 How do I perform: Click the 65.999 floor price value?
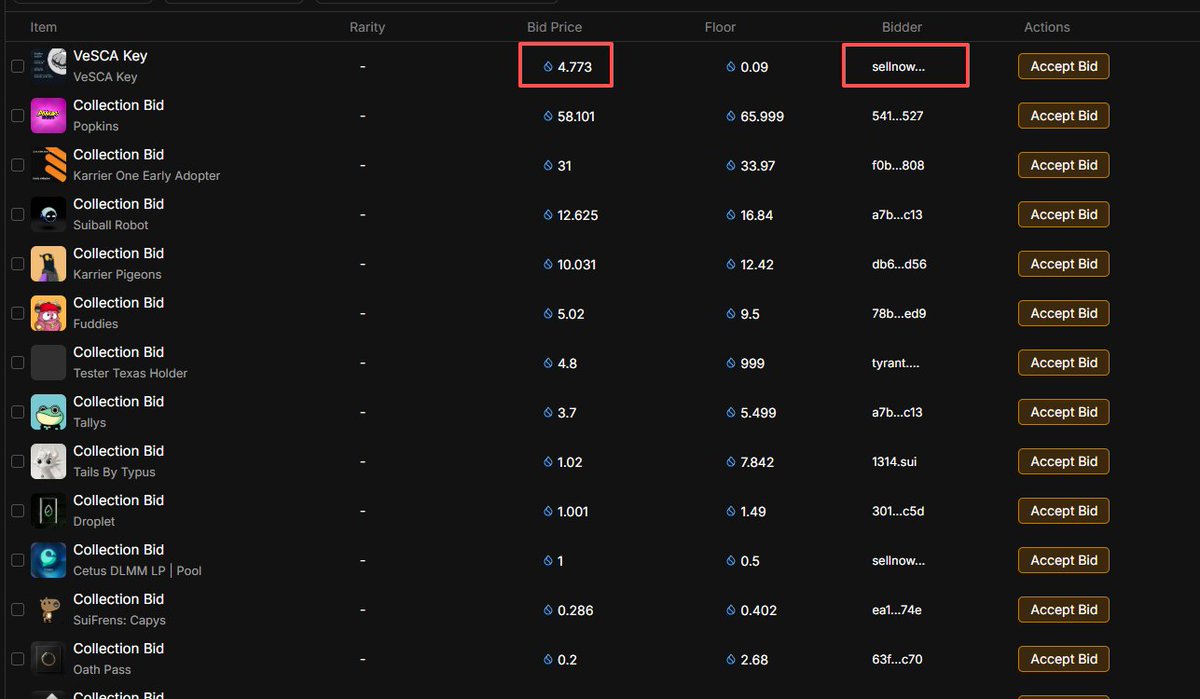(762, 116)
